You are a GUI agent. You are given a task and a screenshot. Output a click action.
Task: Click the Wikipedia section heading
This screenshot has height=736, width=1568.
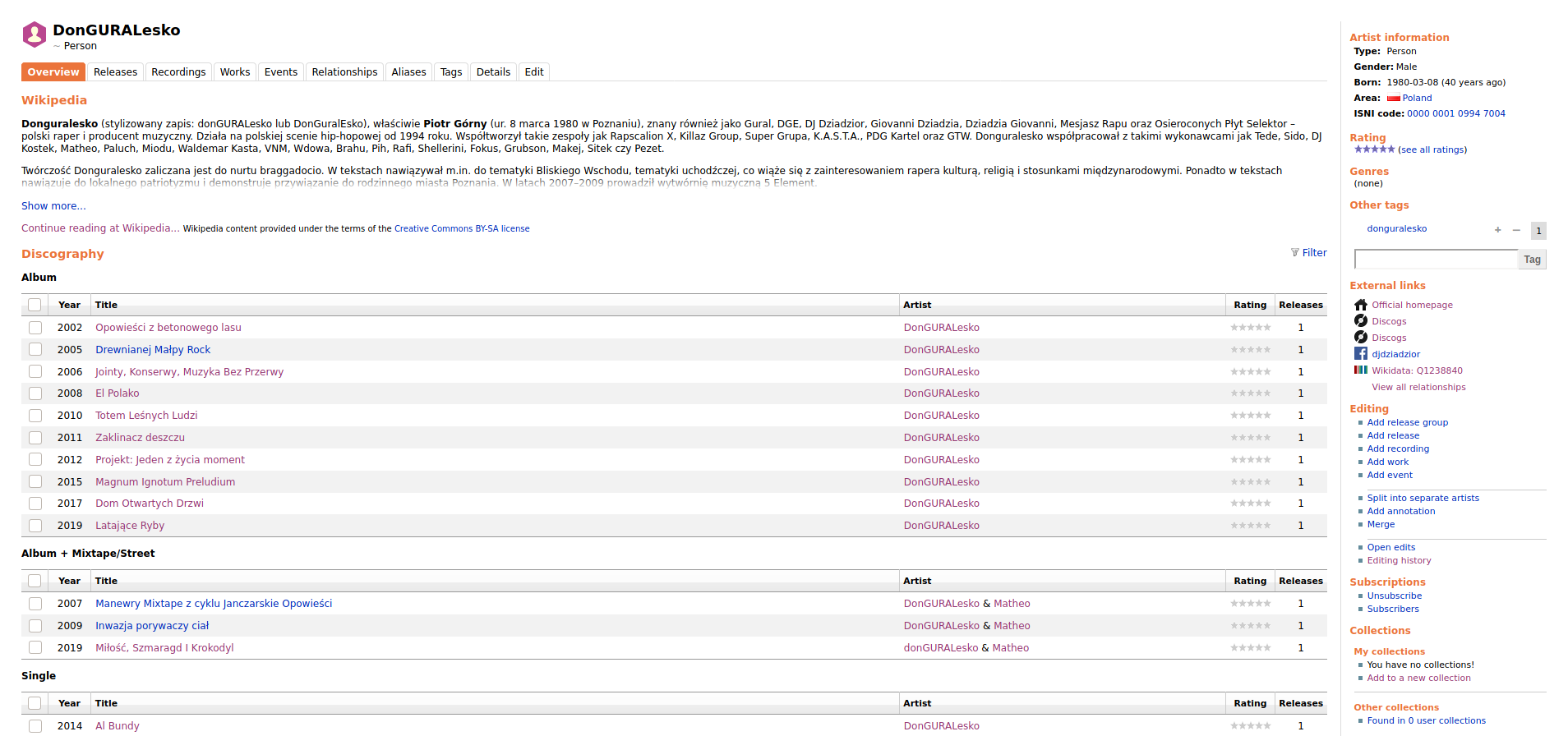pos(54,100)
